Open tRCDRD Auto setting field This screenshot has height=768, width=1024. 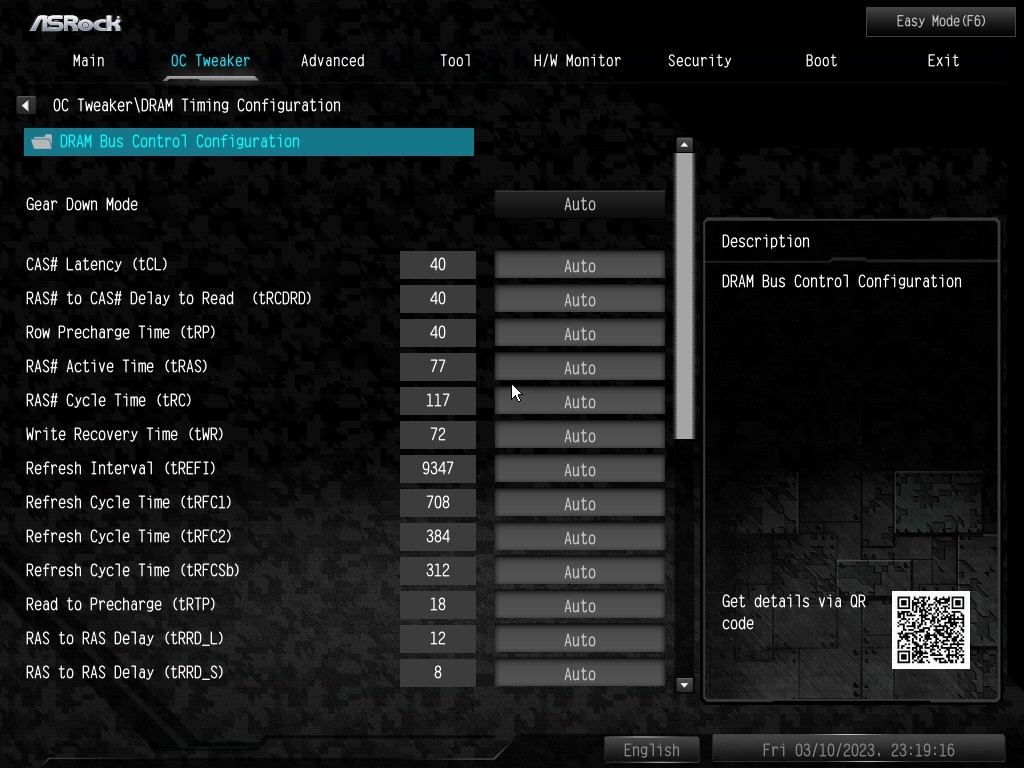(580, 300)
